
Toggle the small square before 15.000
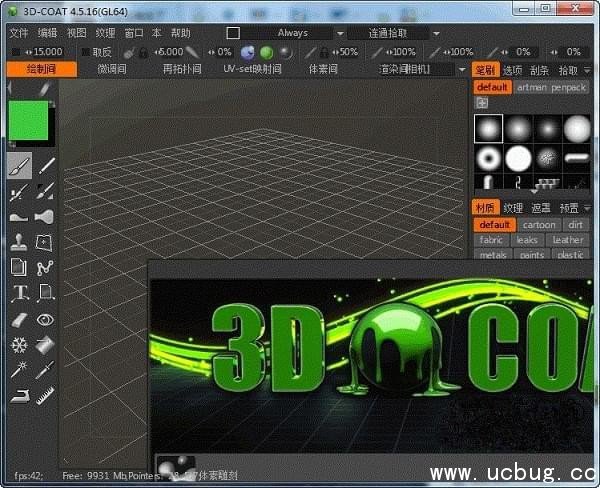(16, 52)
